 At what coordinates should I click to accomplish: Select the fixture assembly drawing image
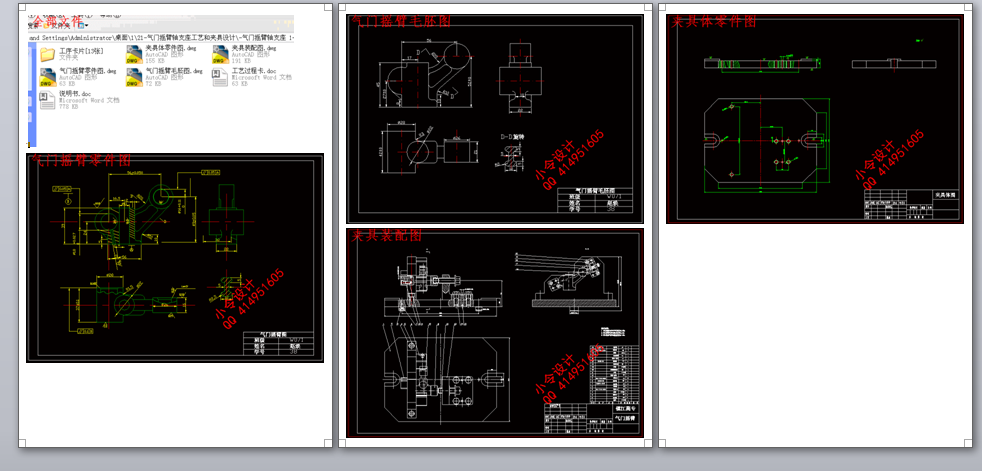point(495,333)
